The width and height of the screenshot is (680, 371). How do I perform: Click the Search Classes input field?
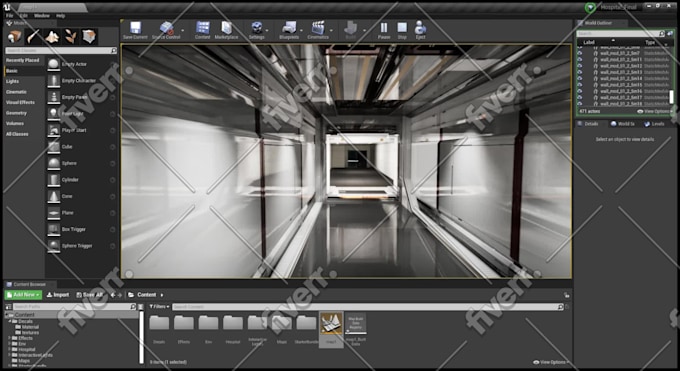point(61,51)
